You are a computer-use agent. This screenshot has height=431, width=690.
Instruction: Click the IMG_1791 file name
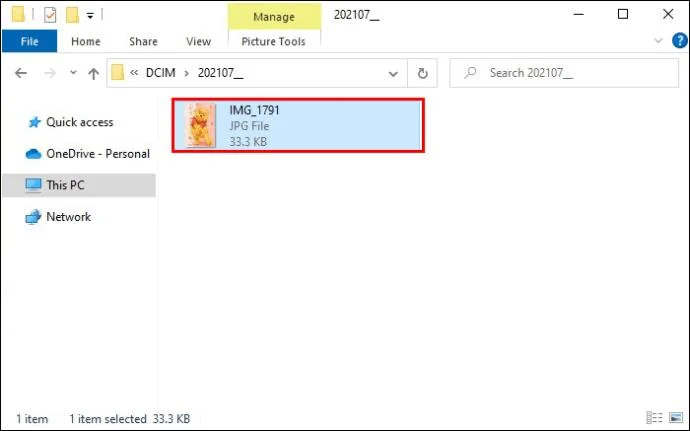(x=254, y=110)
